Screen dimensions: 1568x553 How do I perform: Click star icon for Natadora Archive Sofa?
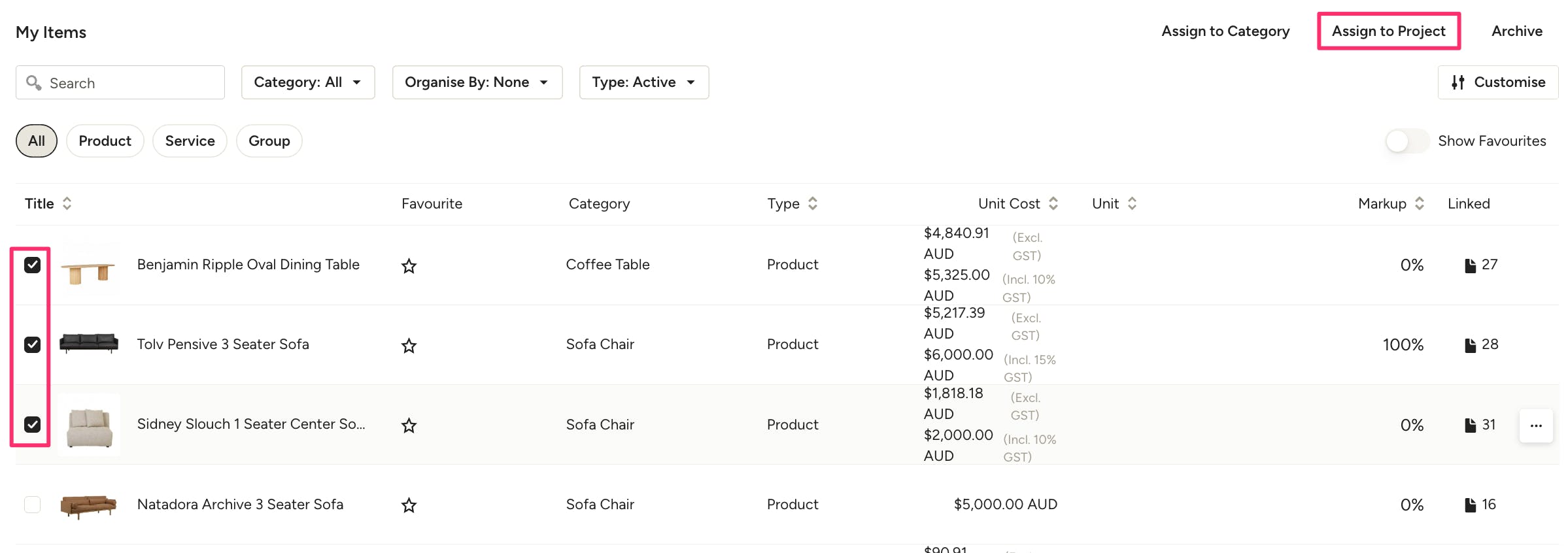(x=409, y=505)
